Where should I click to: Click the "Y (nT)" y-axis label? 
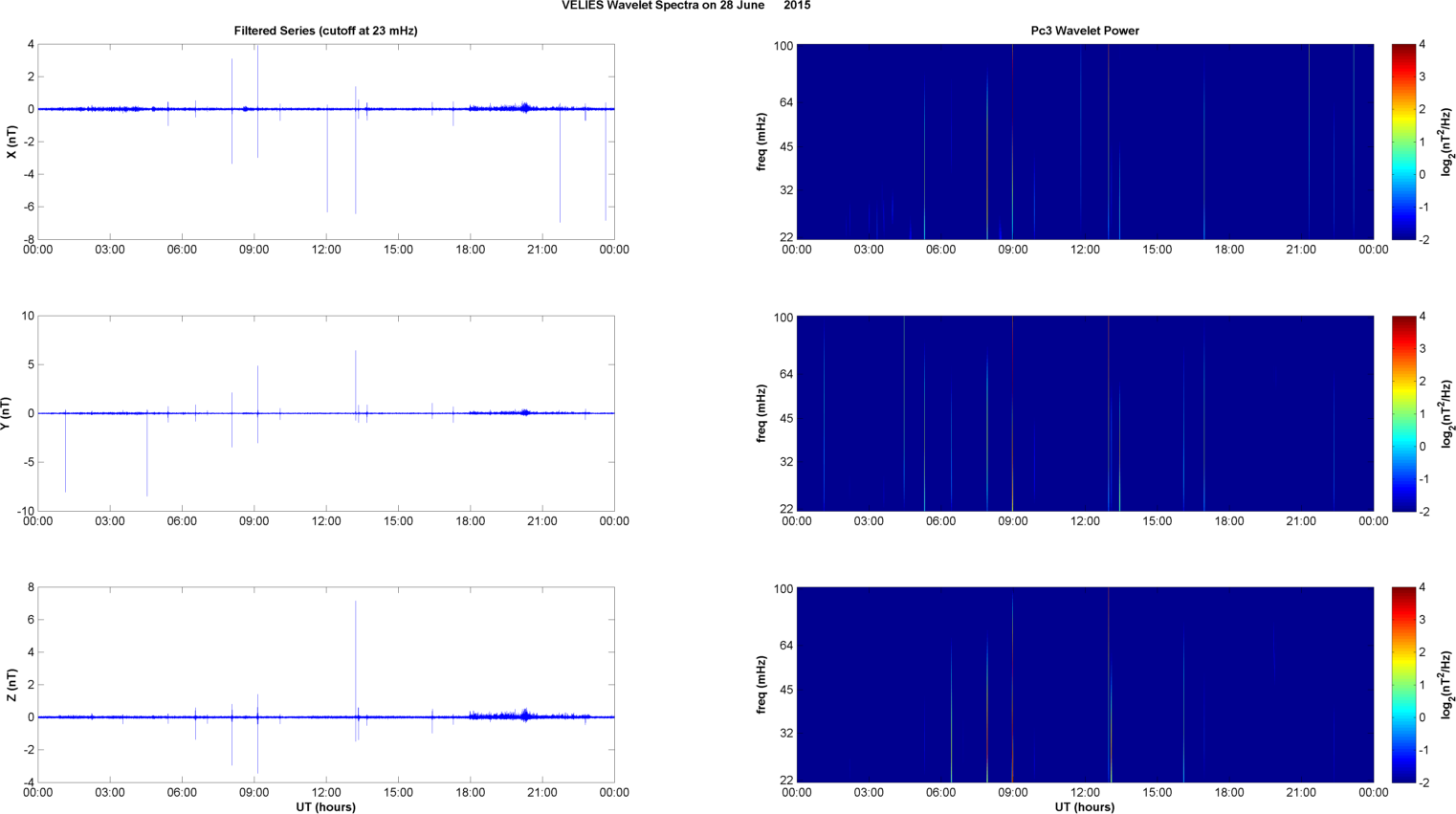pos(5,413)
